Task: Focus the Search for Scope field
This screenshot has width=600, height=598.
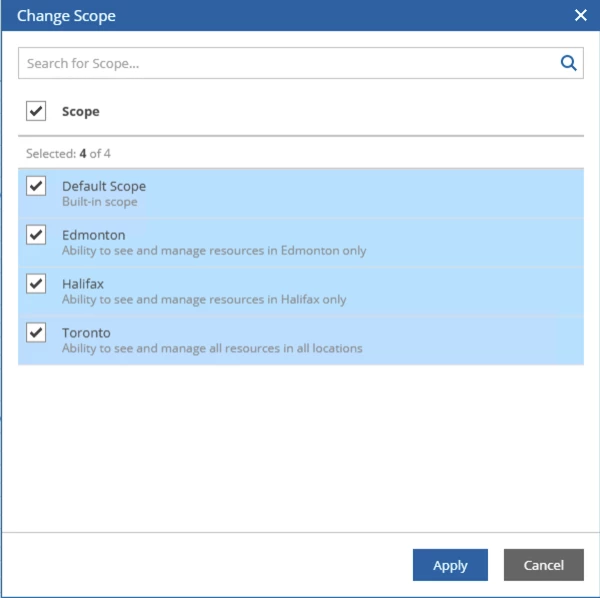Action: click(301, 63)
